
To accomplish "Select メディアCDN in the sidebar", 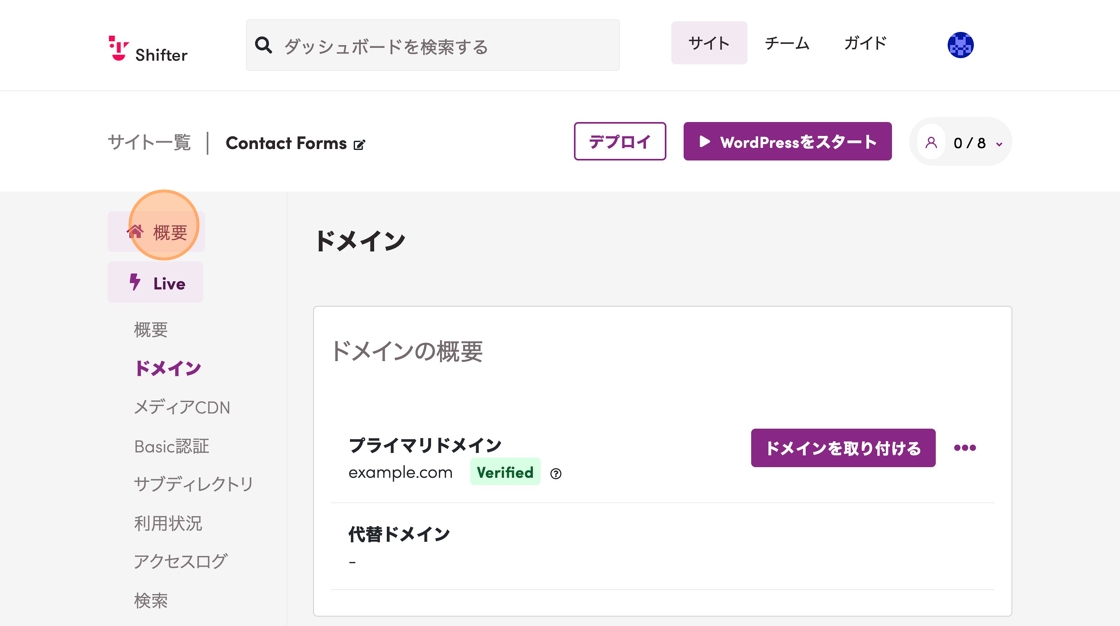I will 182,407.
